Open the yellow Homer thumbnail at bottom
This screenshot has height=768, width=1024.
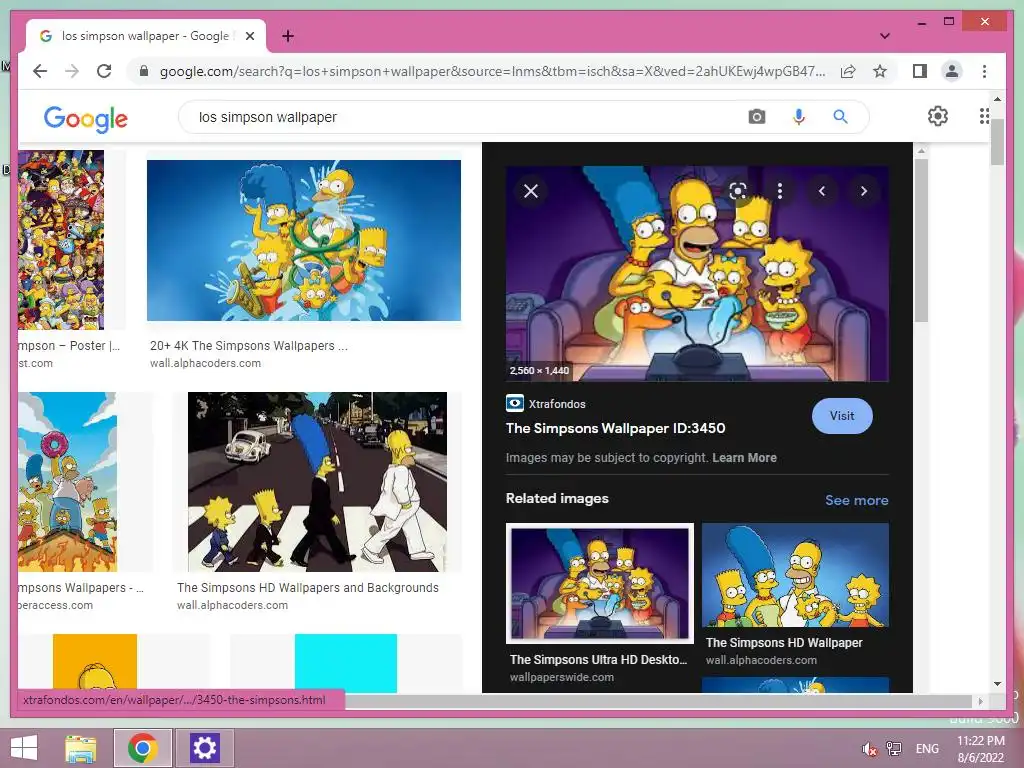tap(95, 663)
